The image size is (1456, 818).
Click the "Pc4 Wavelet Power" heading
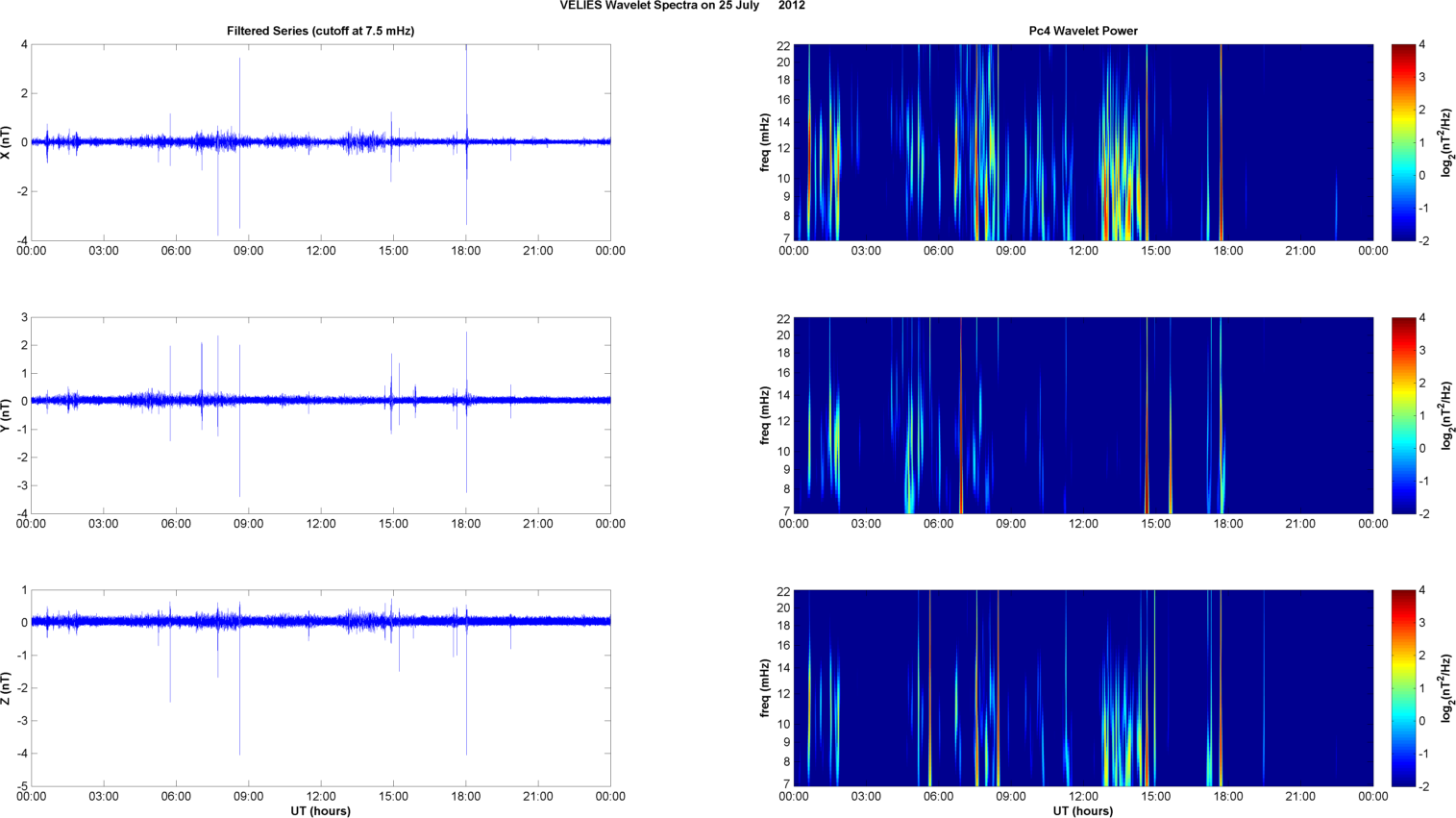point(1082,31)
